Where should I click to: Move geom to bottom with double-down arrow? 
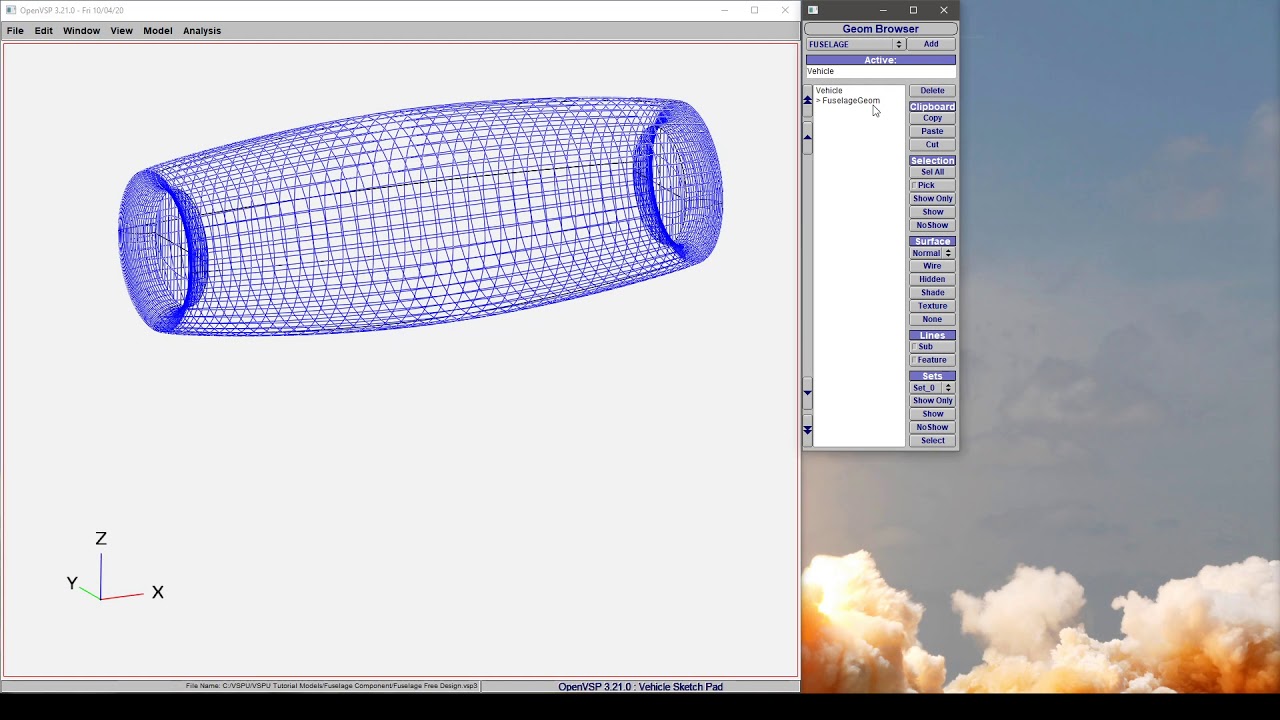pos(808,430)
